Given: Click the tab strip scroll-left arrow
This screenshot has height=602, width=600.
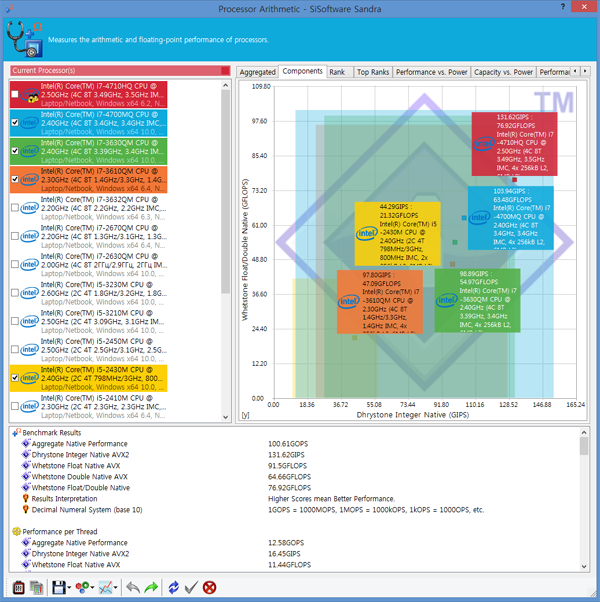Looking at the screenshot, I should (575, 71).
